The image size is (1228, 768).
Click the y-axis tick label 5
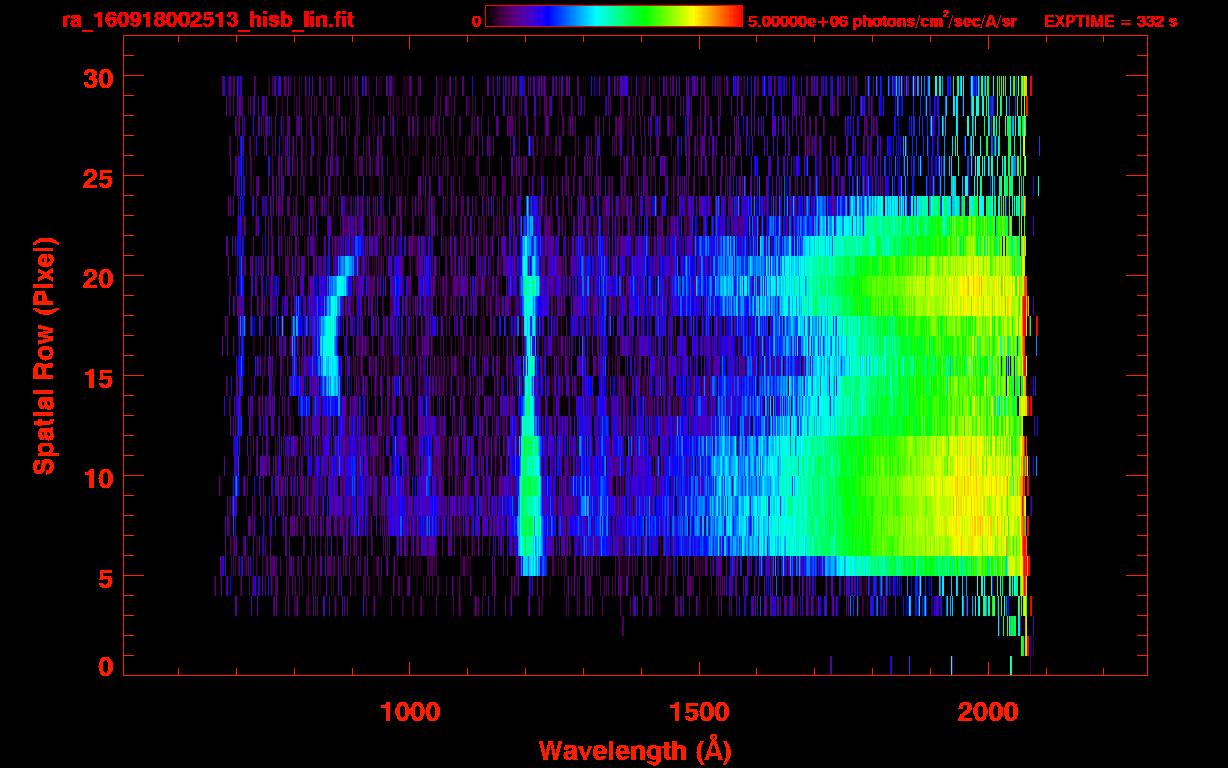coord(104,577)
